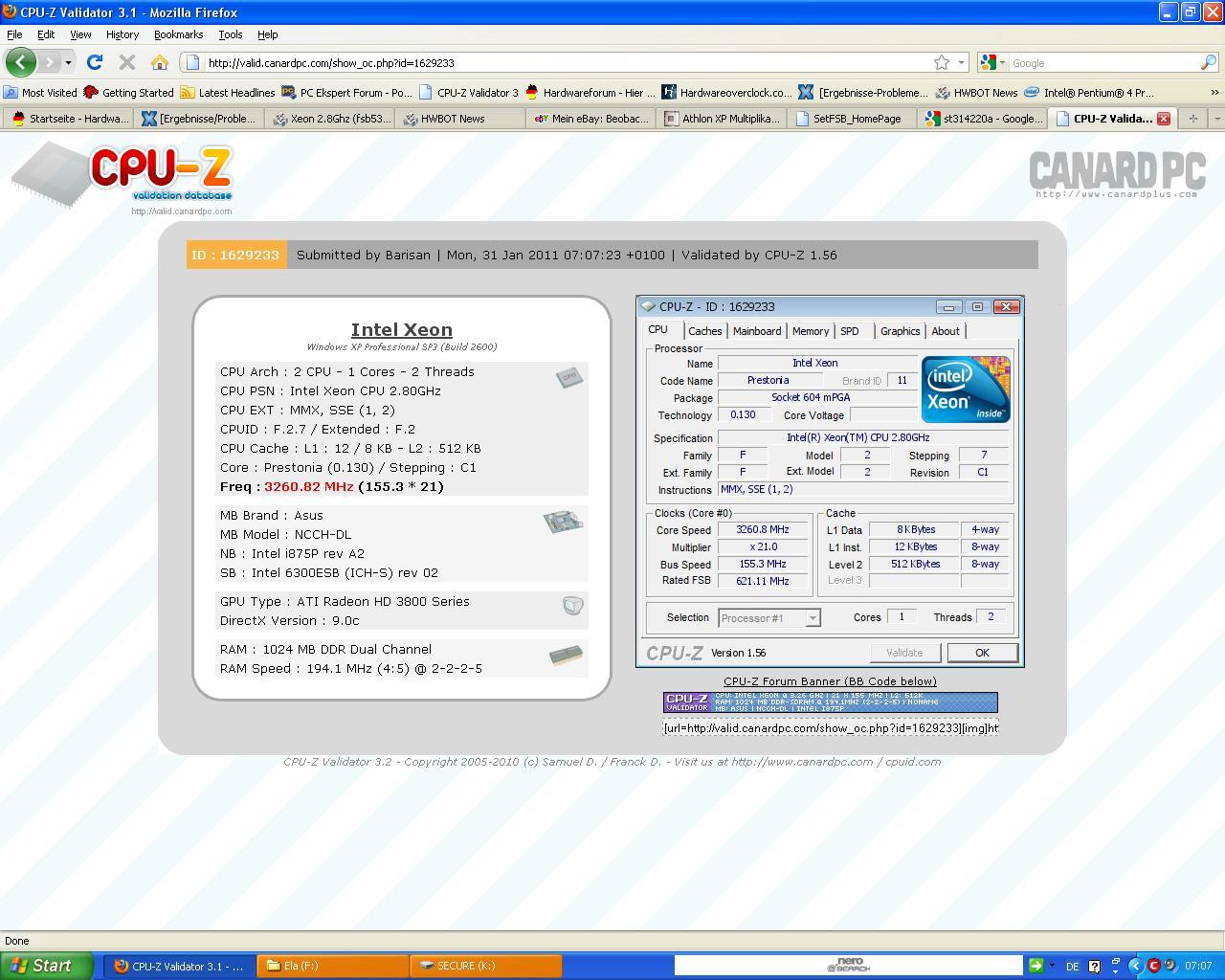Open the Hardwareforum bookmark
Viewport: 1225px width, 980px height.
590,93
